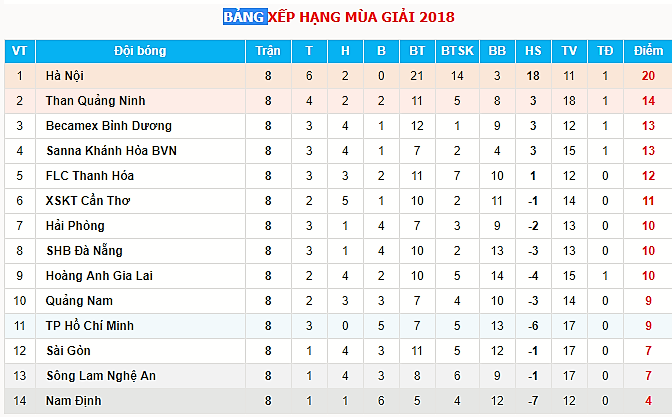The width and height of the screenshot is (672, 417).
Task: Open Sông Lam Nghệ An team
Action: tap(101, 376)
